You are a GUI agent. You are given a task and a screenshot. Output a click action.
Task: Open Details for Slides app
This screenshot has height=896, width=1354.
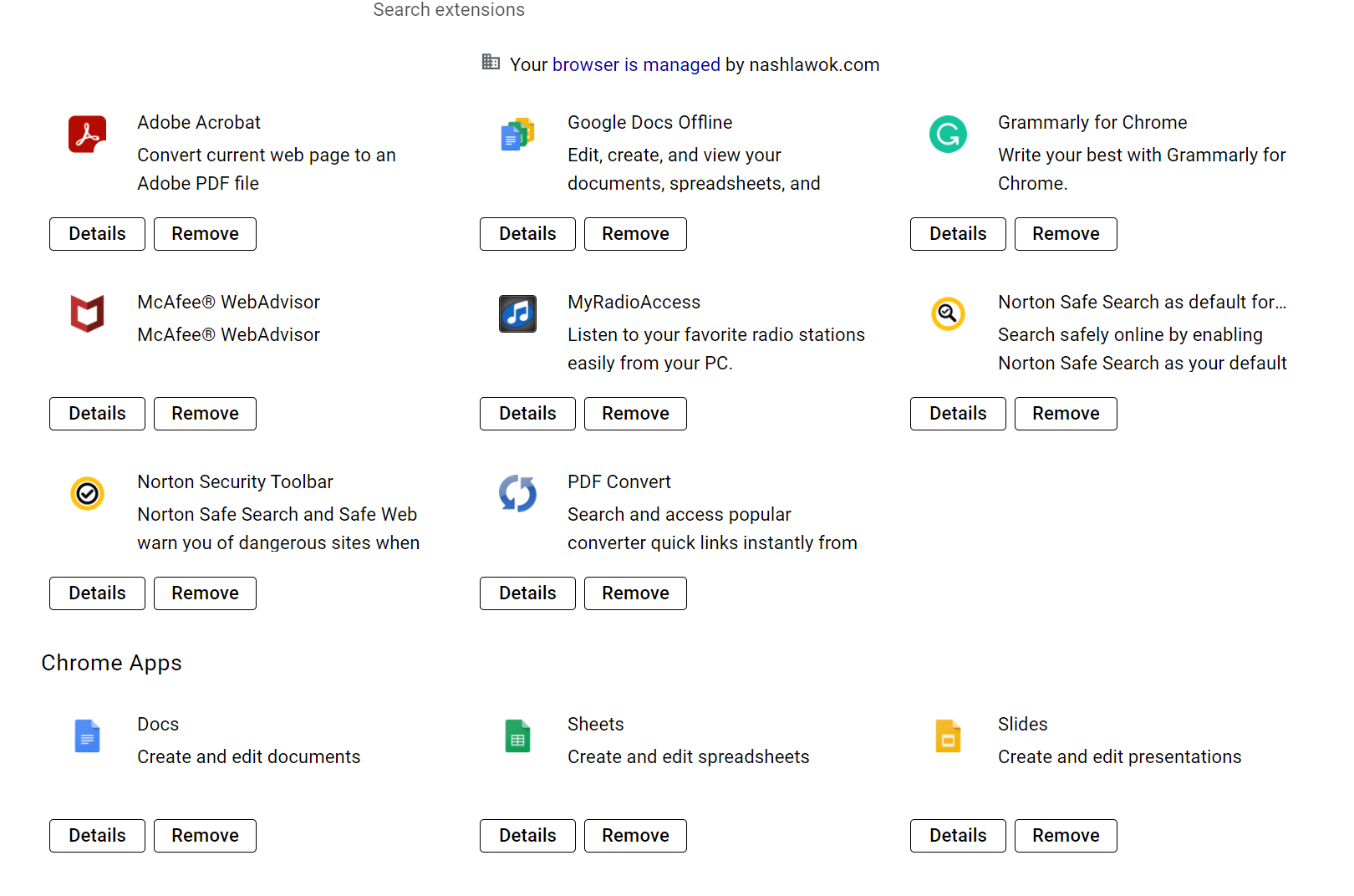pyautogui.click(x=958, y=836)
